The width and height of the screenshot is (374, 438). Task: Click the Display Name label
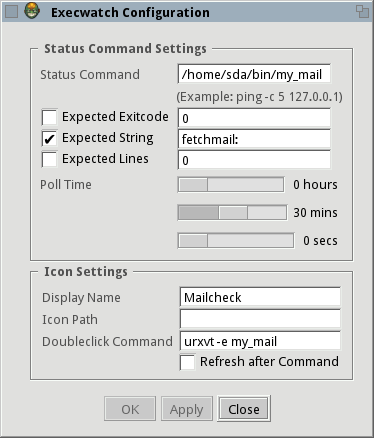pyautogui.click(x=81, y=298)
